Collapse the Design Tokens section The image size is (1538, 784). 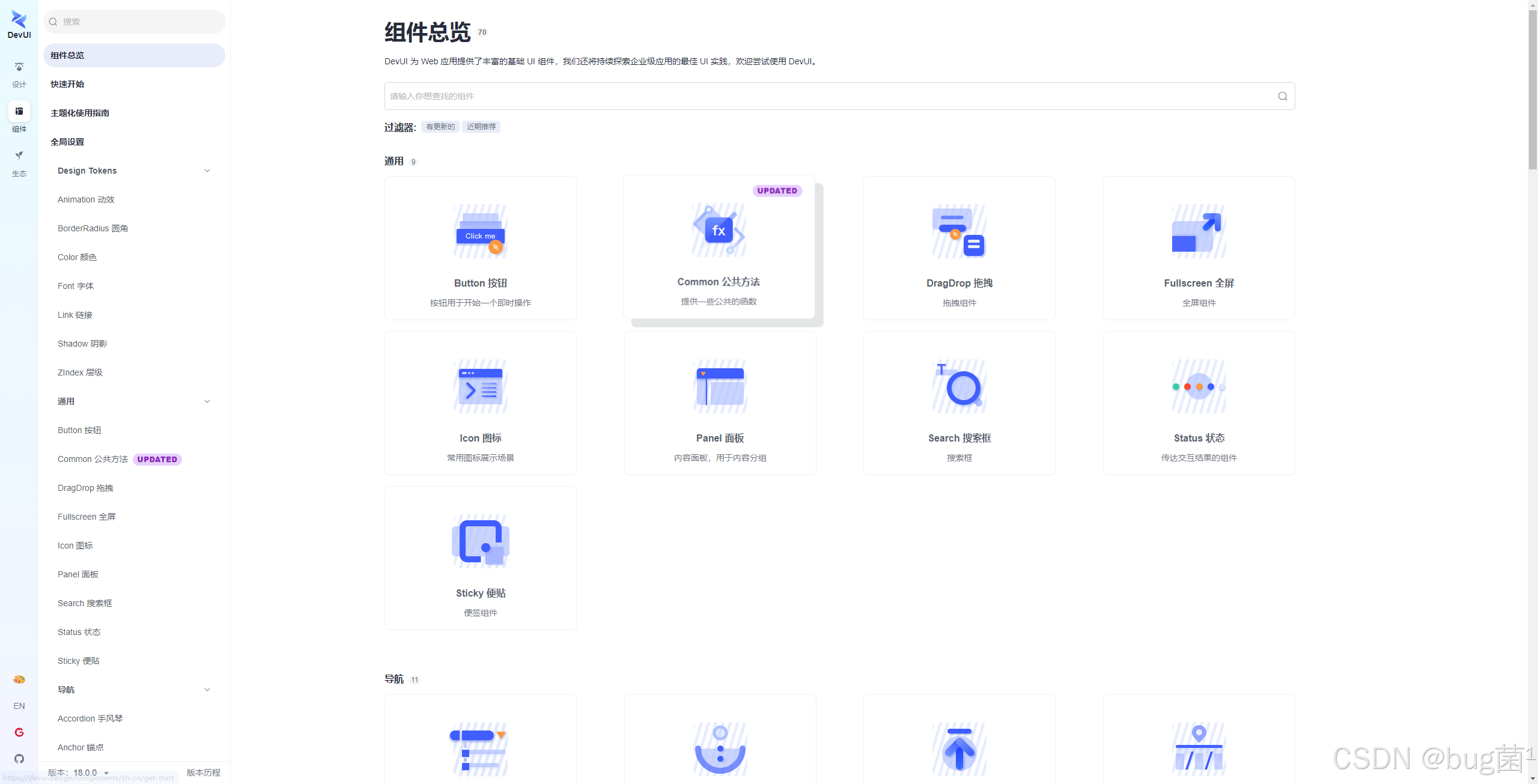pyautogui.click(x=207, y=171)
